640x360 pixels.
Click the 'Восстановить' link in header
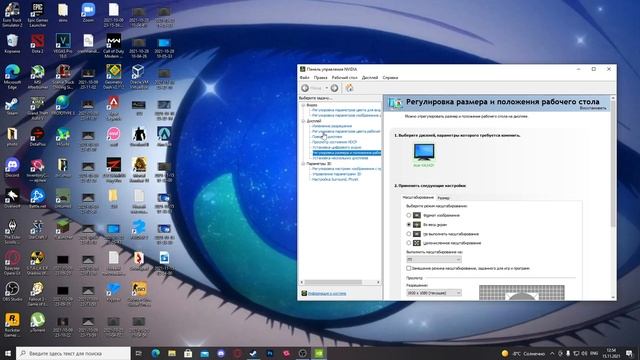coord(593,108)
